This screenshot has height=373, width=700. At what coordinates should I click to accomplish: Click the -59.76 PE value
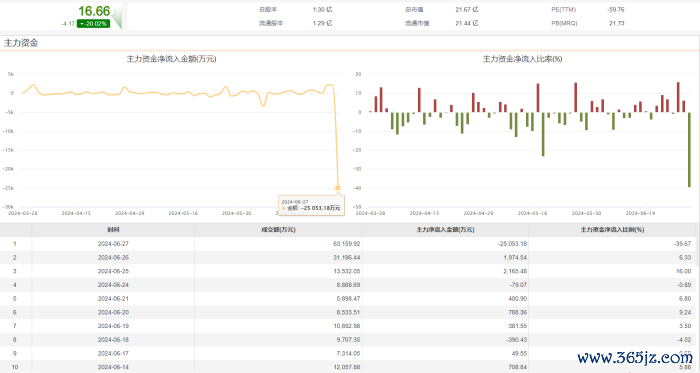(x=616, y=9)
